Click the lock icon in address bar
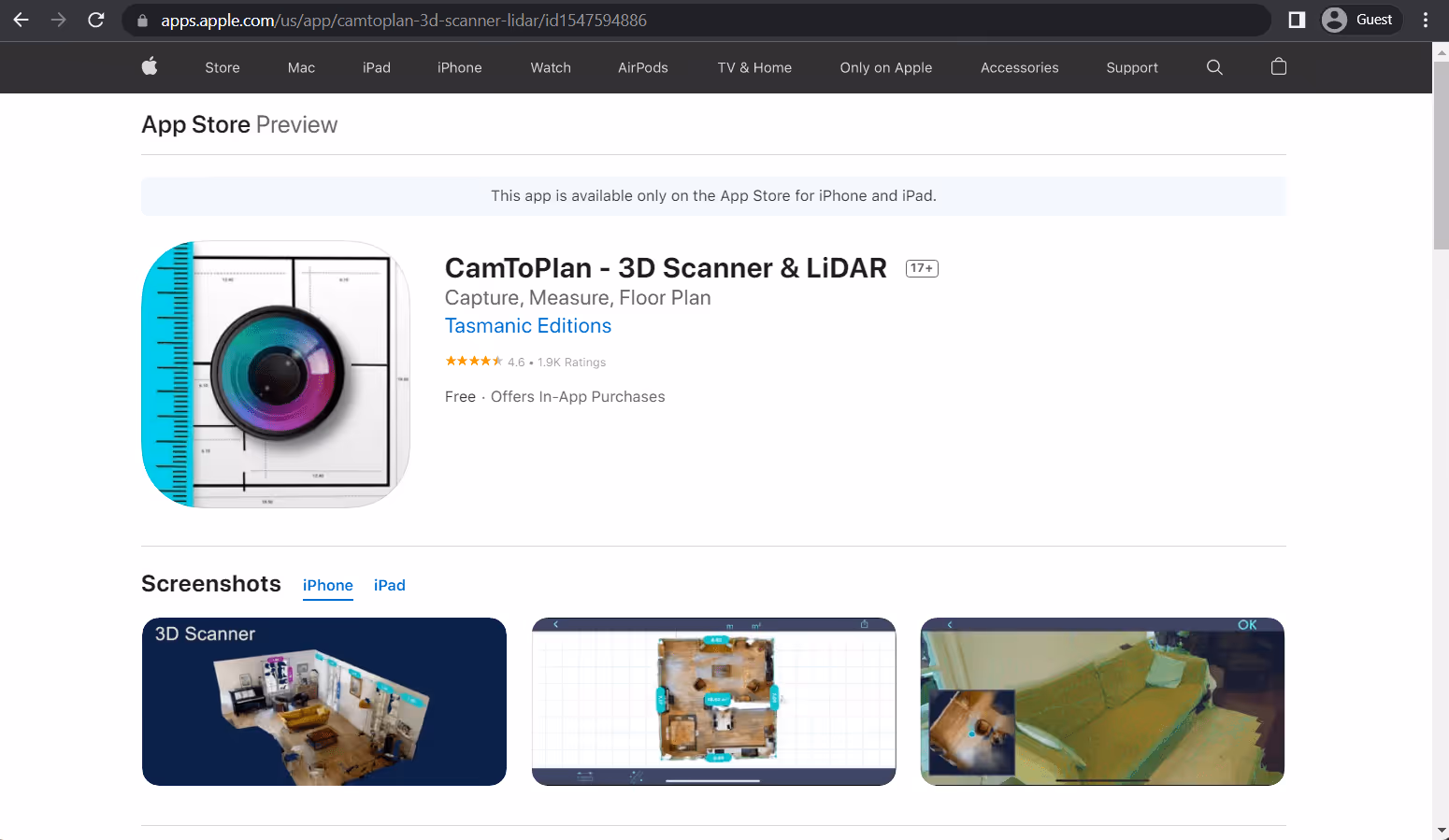The height and width of the screenshot is (840, 1449). pyautogui.click(x=142, y=21)
